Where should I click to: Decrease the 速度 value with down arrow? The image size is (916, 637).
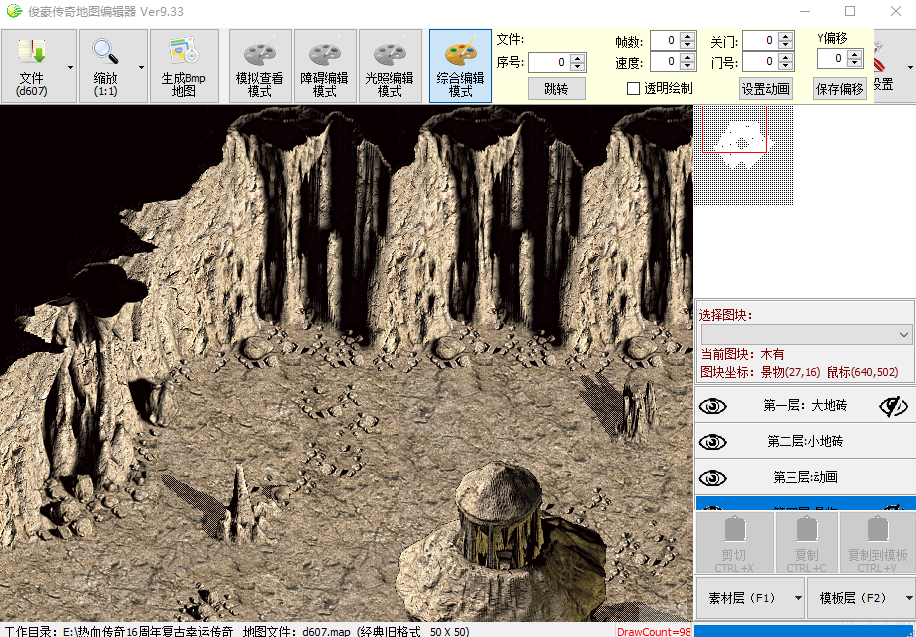pos(688,65)
